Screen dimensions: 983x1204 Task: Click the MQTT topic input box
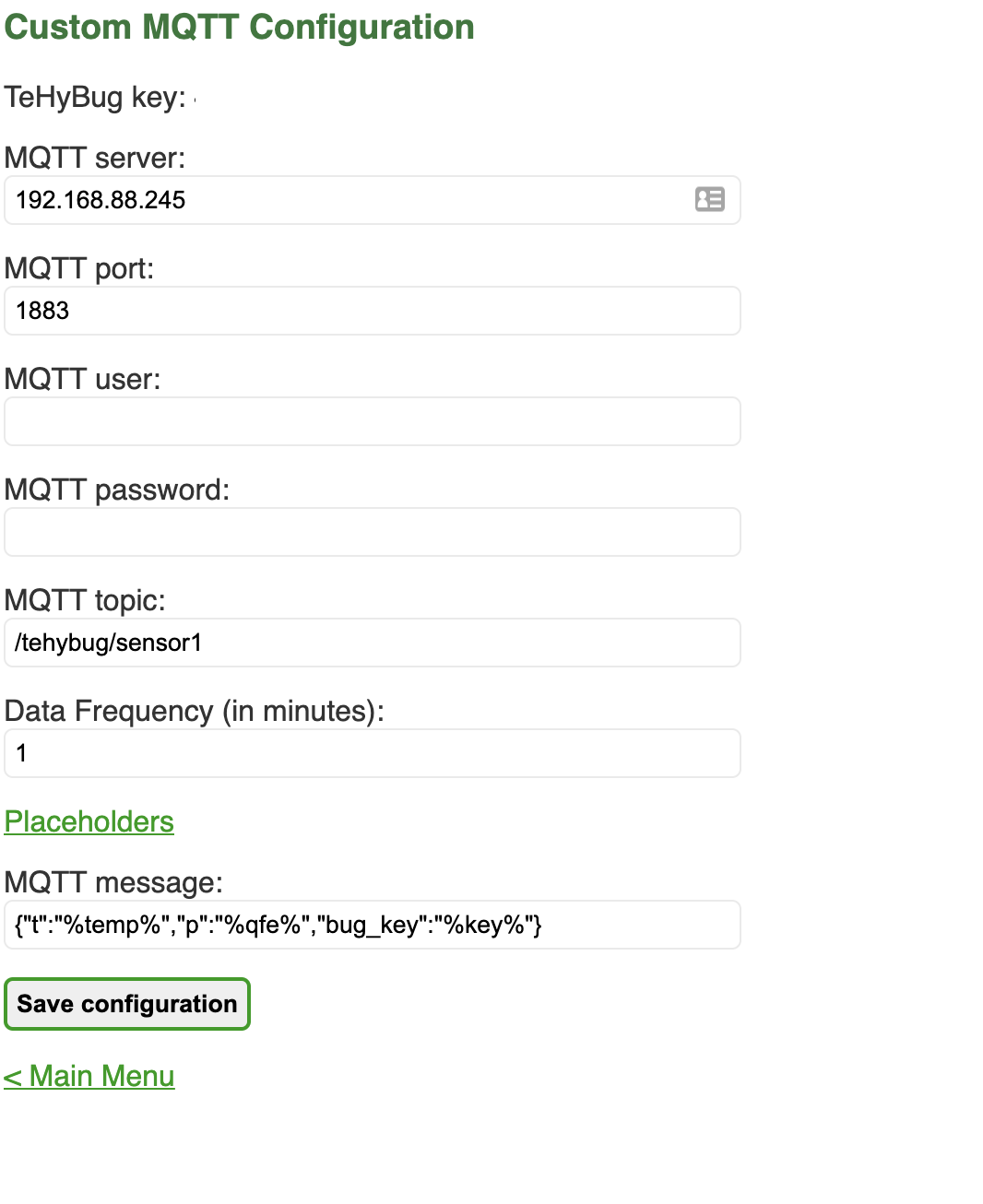click(372, 643)
